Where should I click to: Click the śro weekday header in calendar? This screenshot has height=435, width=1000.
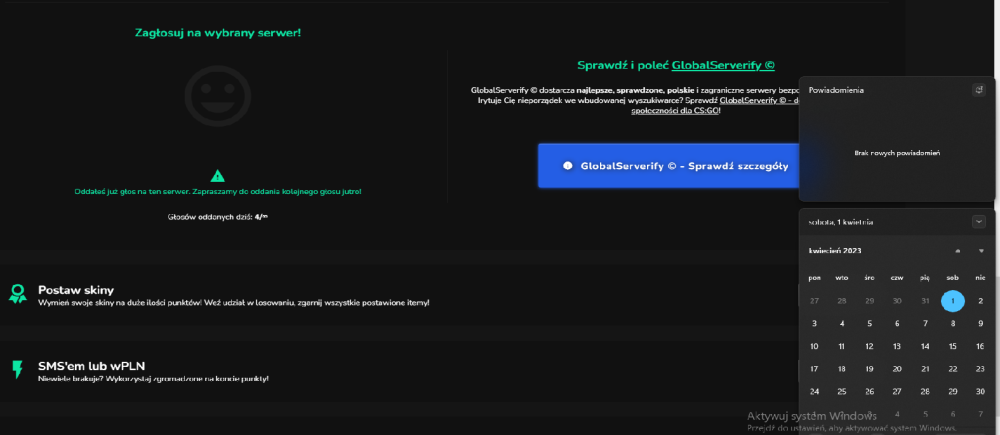869,277
